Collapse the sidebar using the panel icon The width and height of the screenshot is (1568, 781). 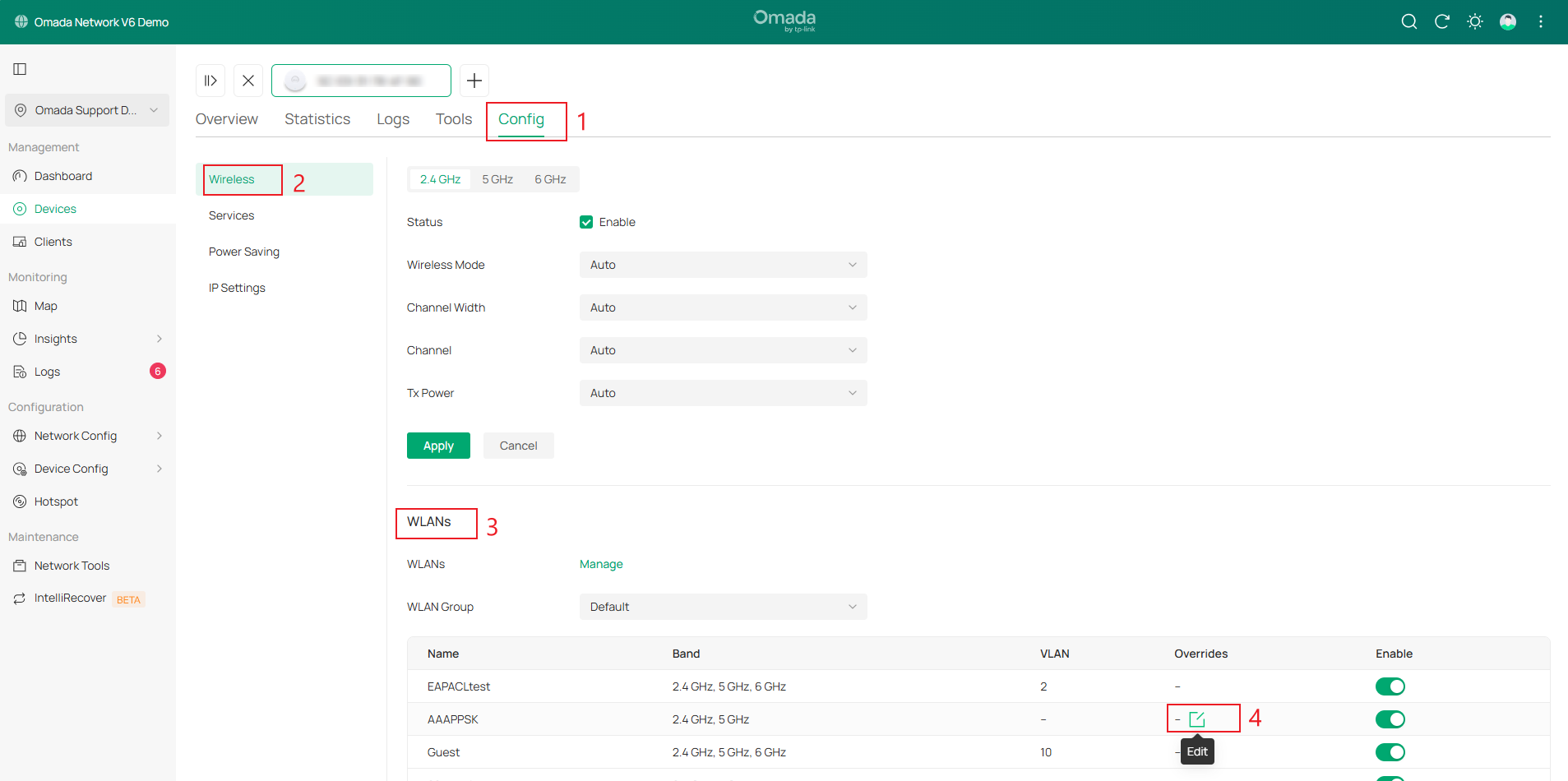click(x=21, y=69)
